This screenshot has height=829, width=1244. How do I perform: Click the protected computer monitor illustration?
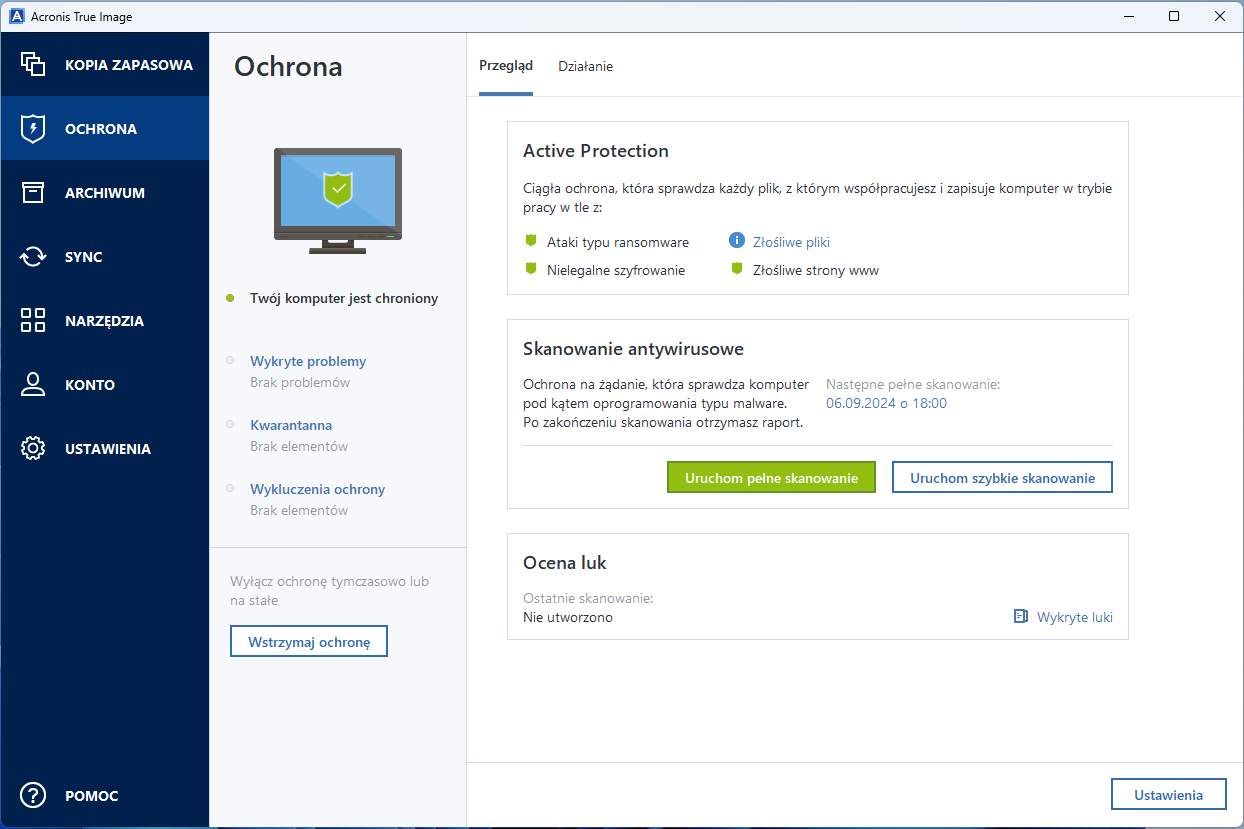[x=338, y=201]
